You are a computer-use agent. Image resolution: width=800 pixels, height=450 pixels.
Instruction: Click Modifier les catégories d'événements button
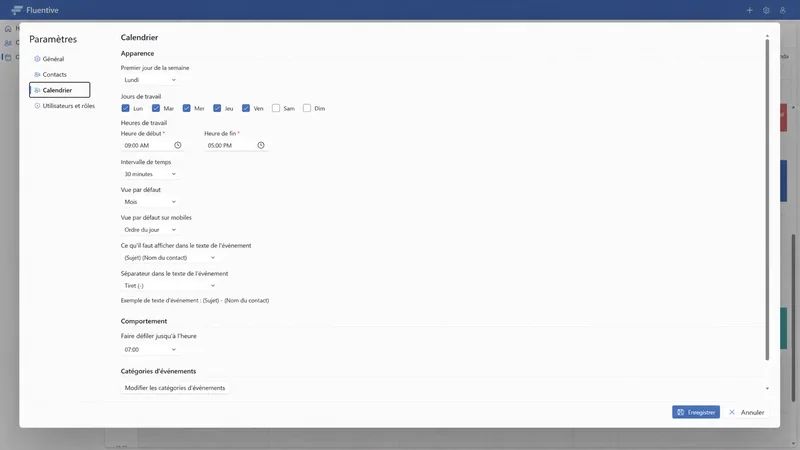[x=174, y=388]
